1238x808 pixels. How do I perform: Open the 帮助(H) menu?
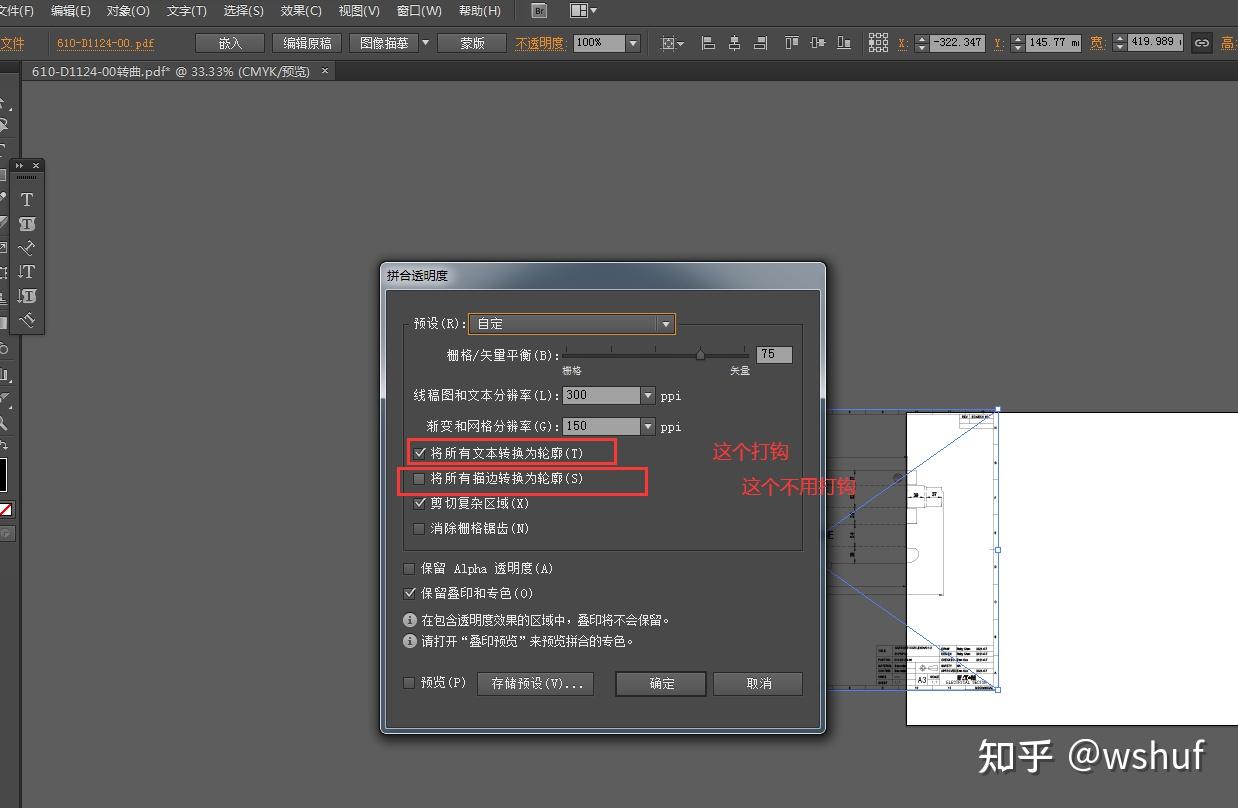click(480, 11)
